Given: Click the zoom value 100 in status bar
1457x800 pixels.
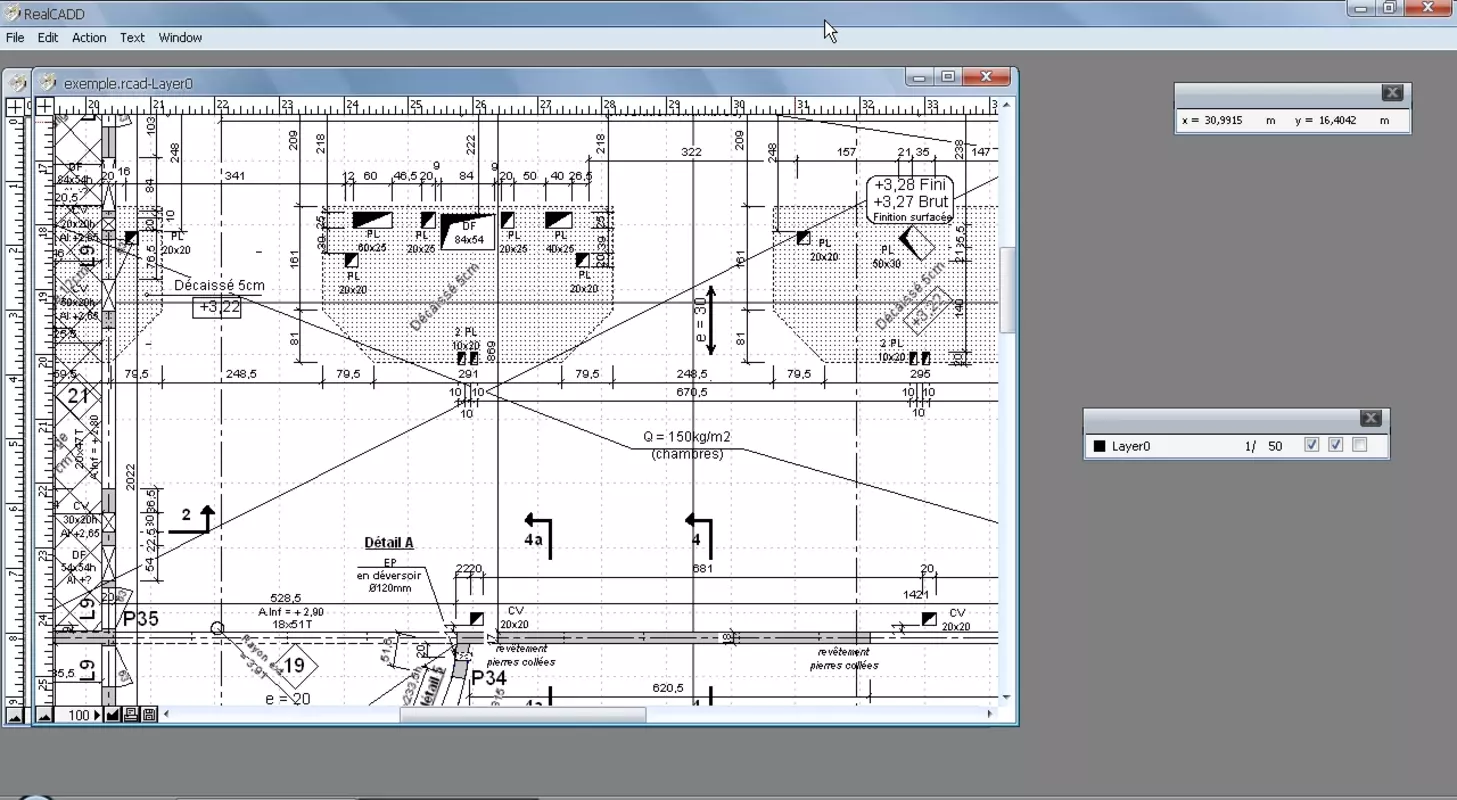Looking at the screenshot, I should click(78, 715).
